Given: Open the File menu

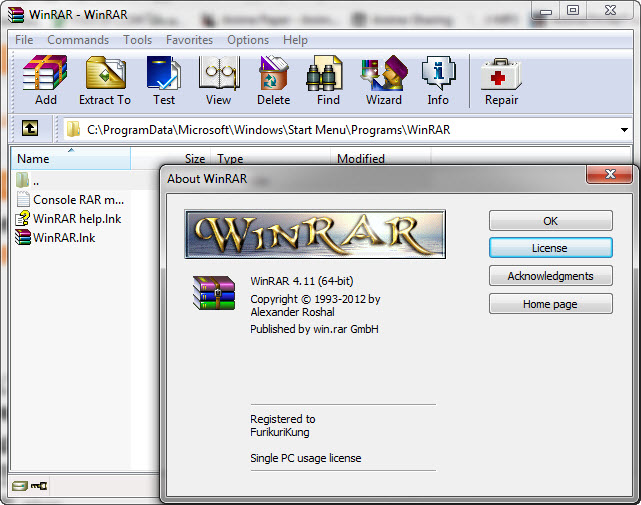Looking at the screenshot, I should (24, 40).
